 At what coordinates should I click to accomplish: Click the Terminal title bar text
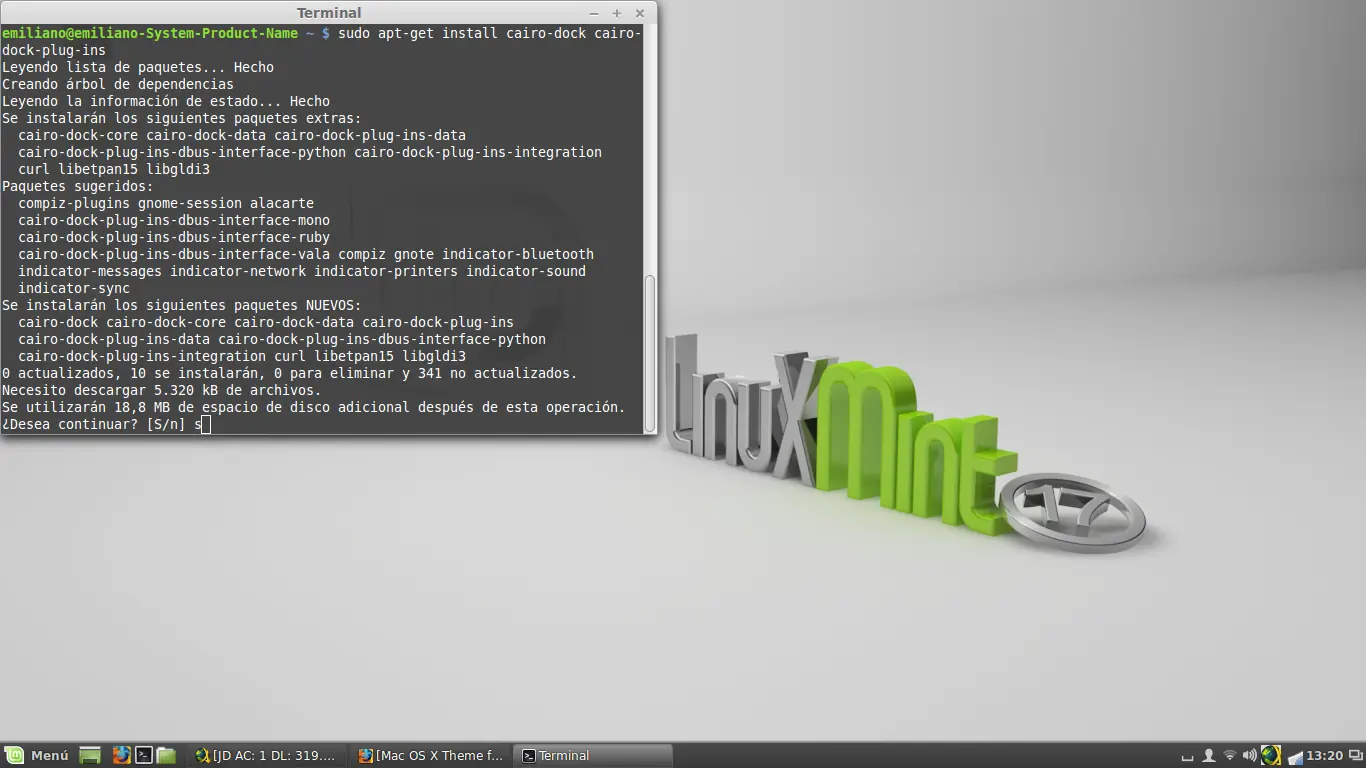pos(329,13)
